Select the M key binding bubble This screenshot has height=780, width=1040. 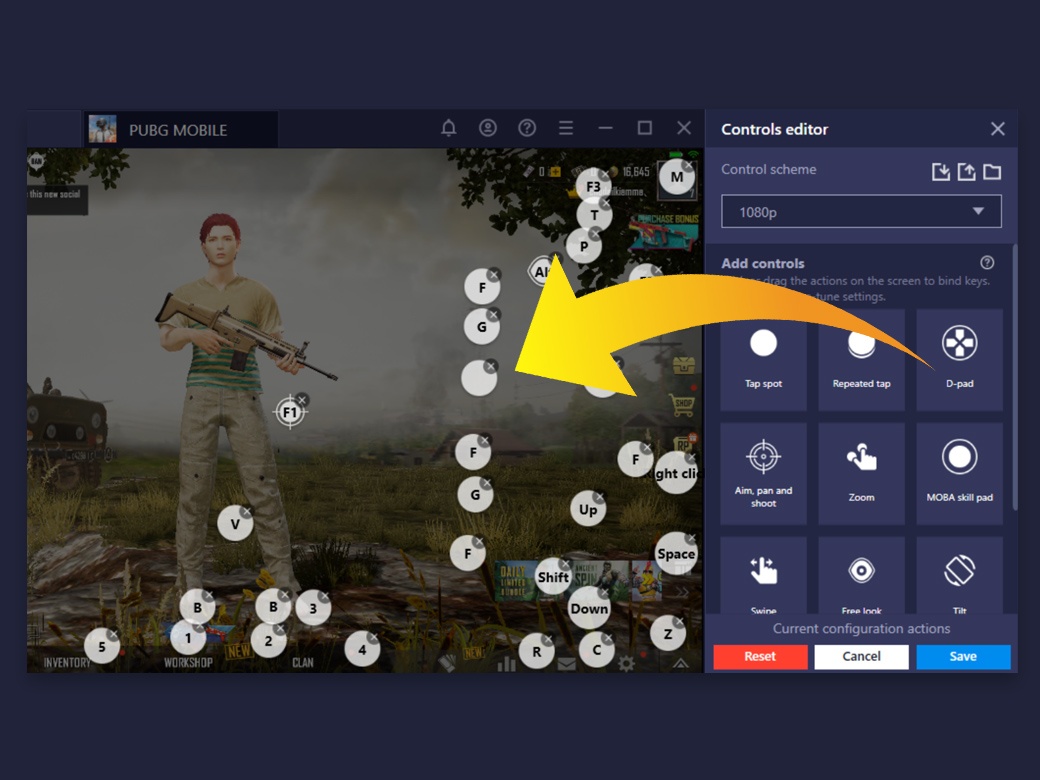(677, 177)
